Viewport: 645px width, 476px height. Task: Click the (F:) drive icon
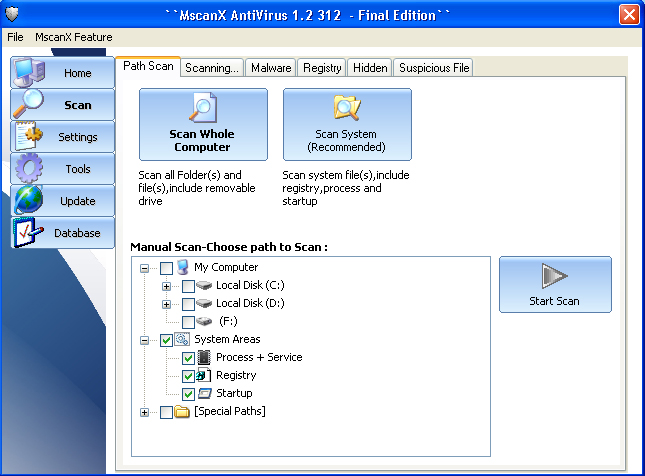tap(204, 321)
